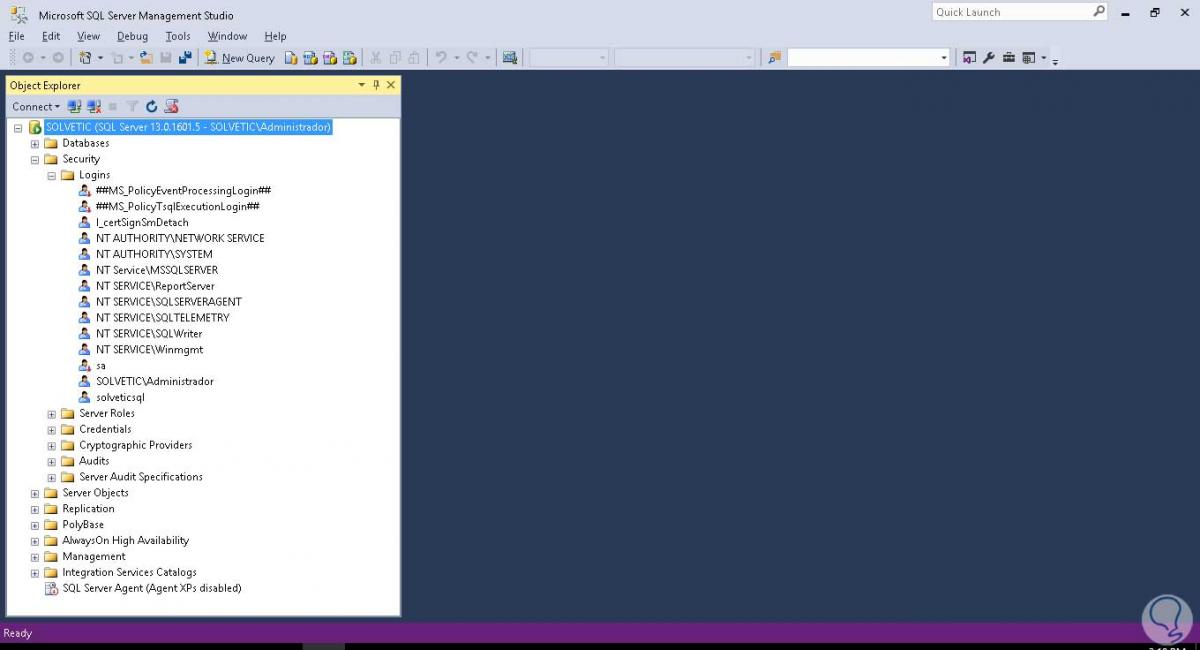This screenshot has width=1200, height=650.
Task: Open the Window menu
Action: (227, 36)
